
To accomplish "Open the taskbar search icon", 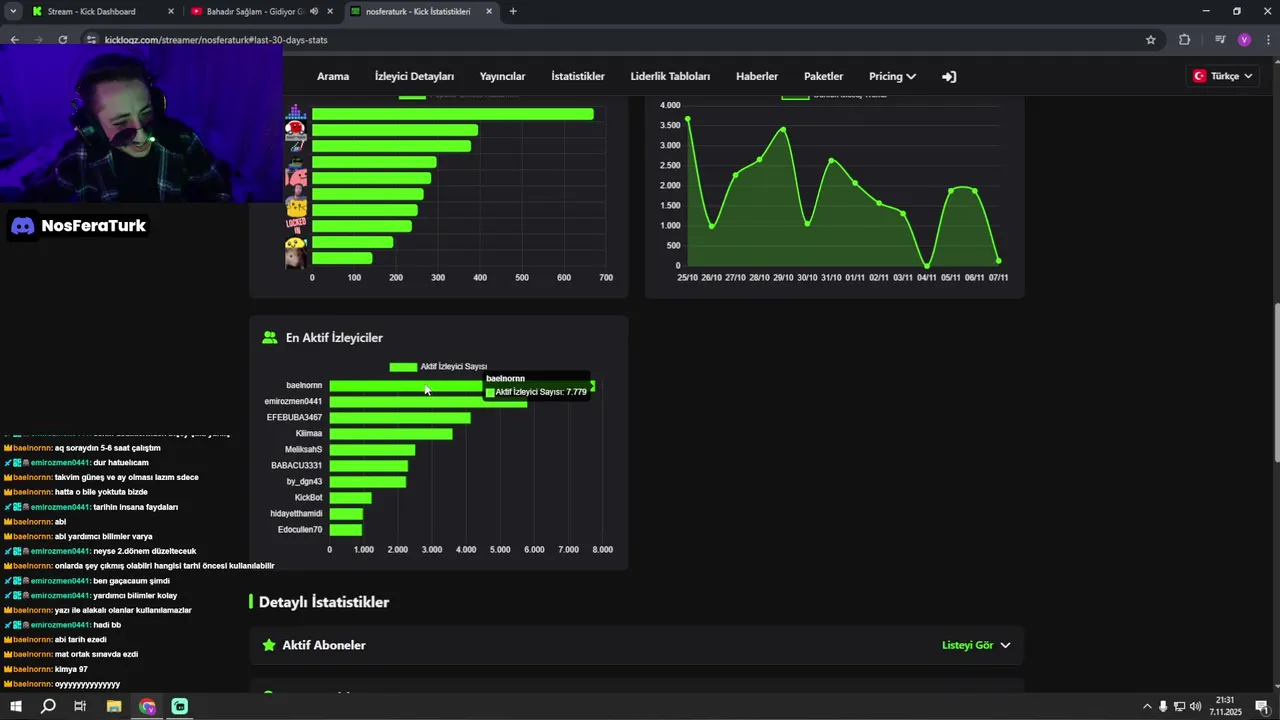I will (x=48, y=706).
